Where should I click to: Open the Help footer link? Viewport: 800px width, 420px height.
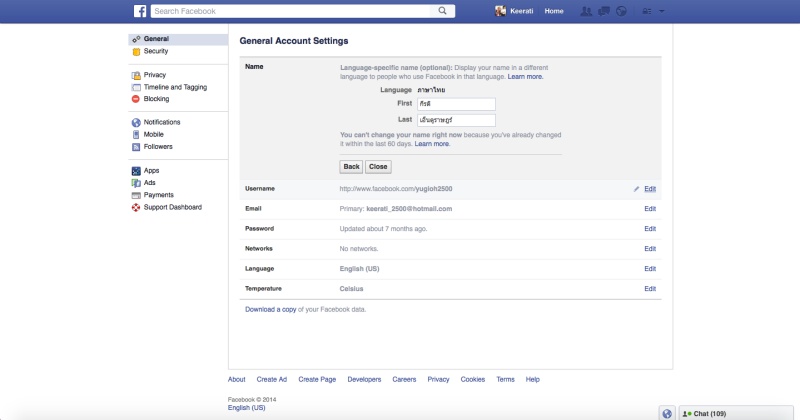pos(532,379)
